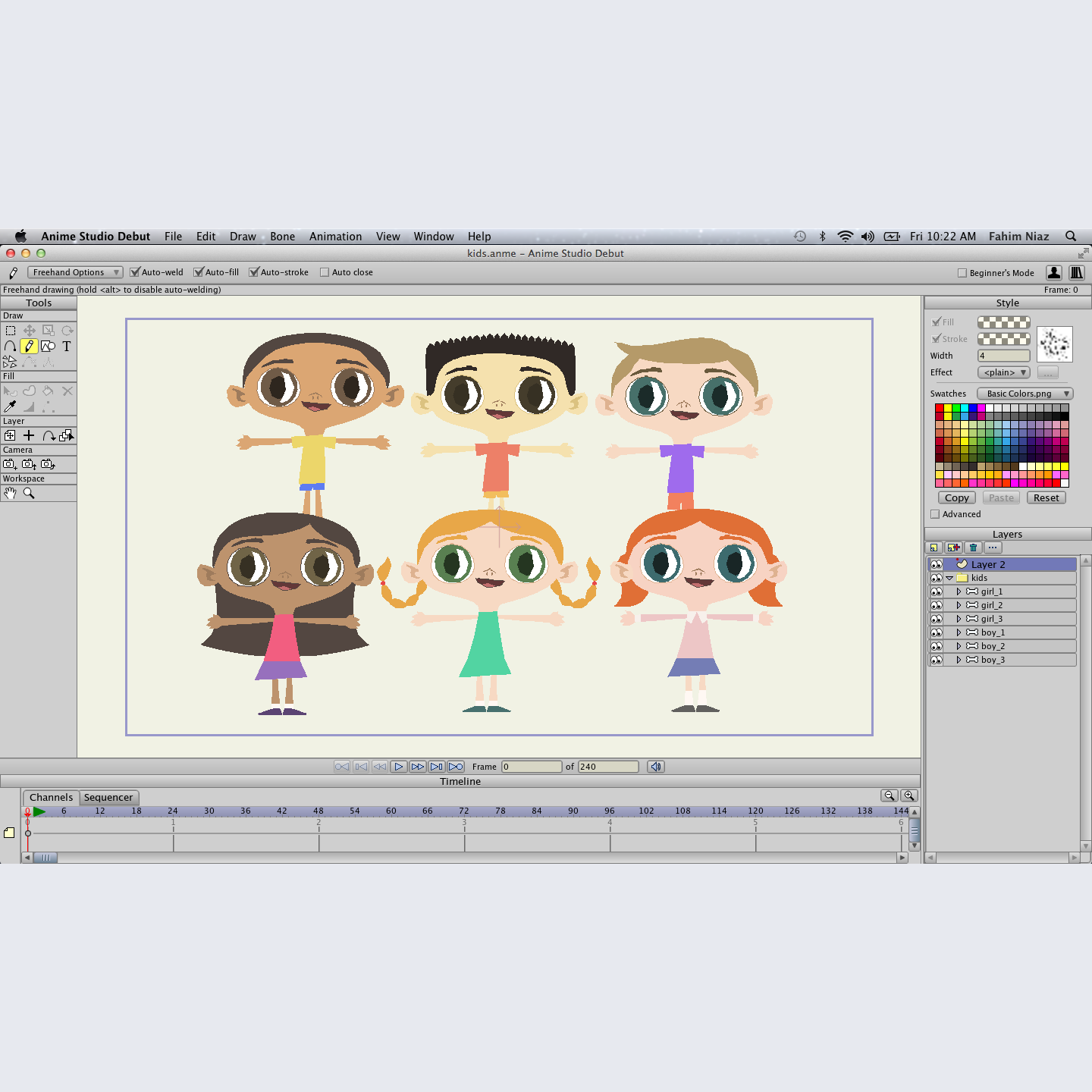Open the File menu
Image resolution: width=1092 pixels, height=1092 pixels.
(173, 237)
